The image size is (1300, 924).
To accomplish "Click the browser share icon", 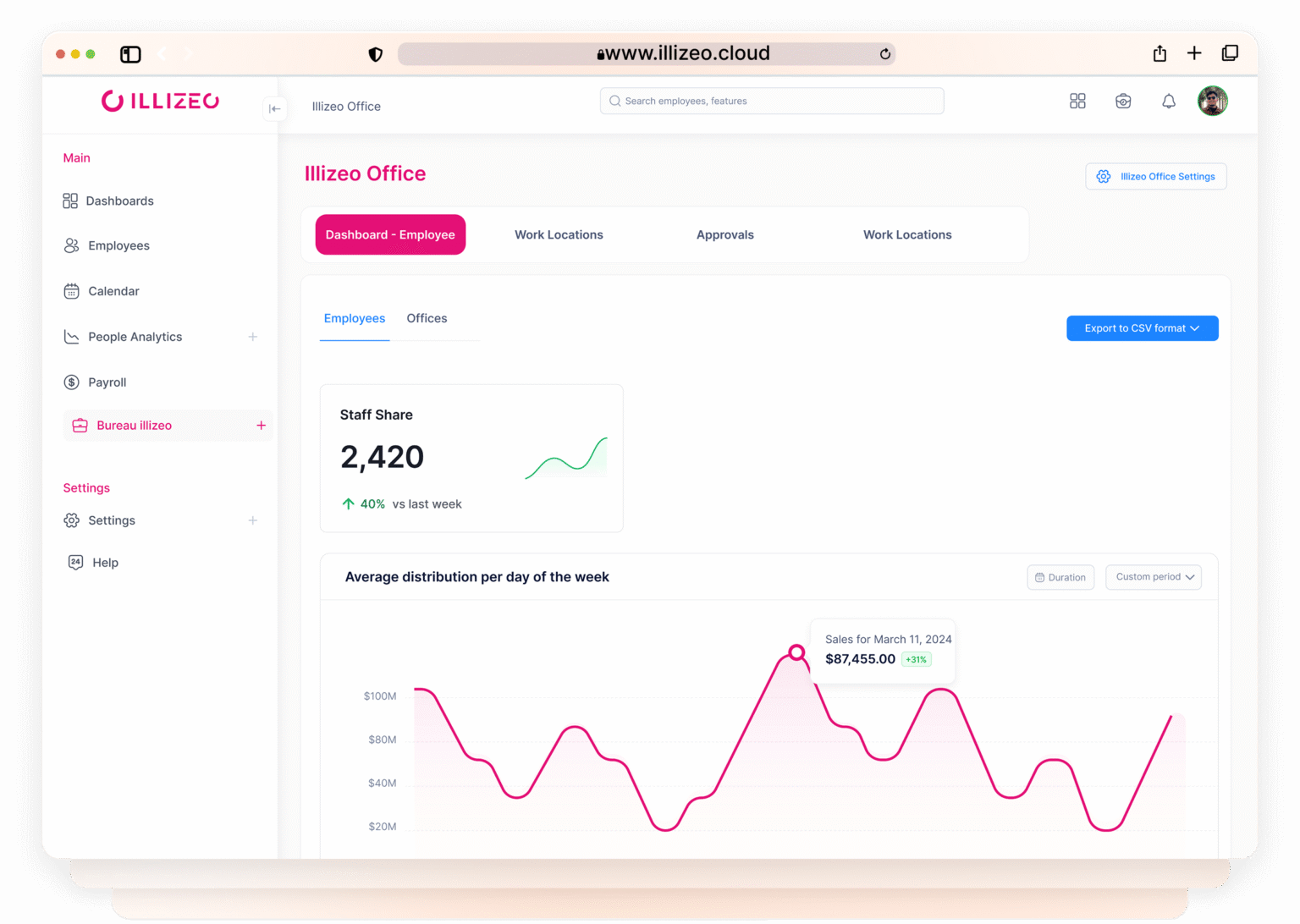I will (1160, 54).
